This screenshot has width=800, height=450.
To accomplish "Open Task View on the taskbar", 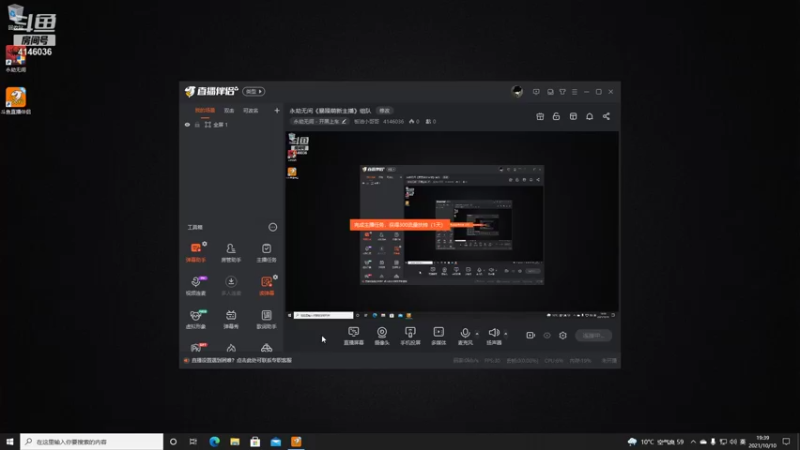I will tap(193, 442).
